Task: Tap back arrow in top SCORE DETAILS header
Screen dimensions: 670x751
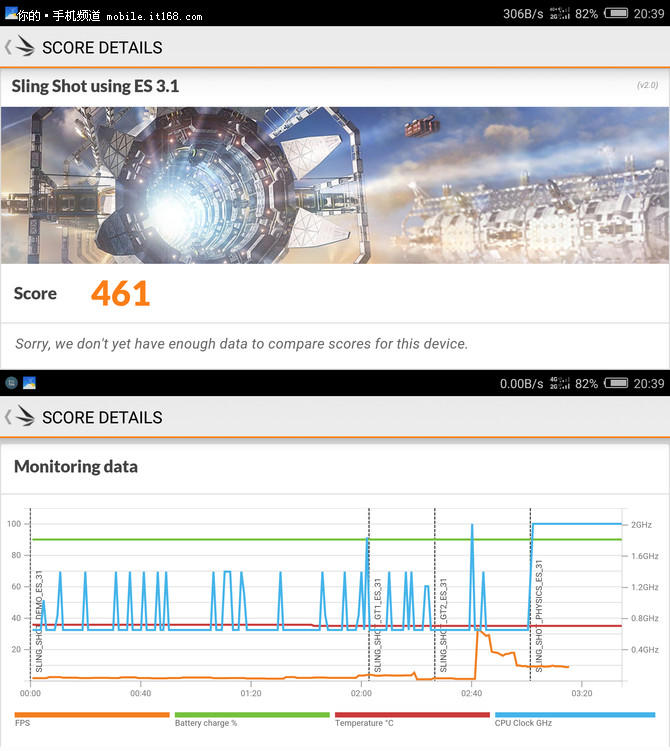Action: click(8, 47)
